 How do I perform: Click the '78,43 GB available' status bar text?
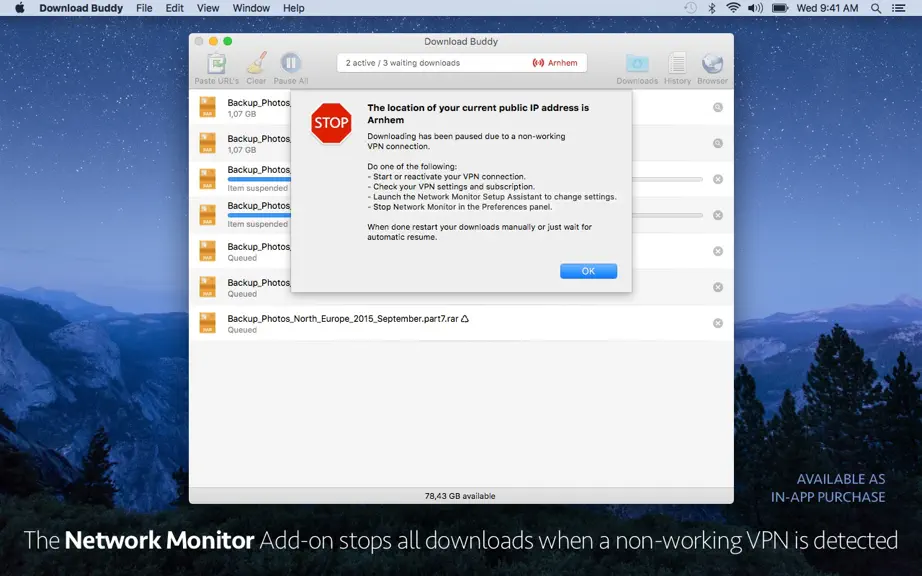click(x=460, y=496)
